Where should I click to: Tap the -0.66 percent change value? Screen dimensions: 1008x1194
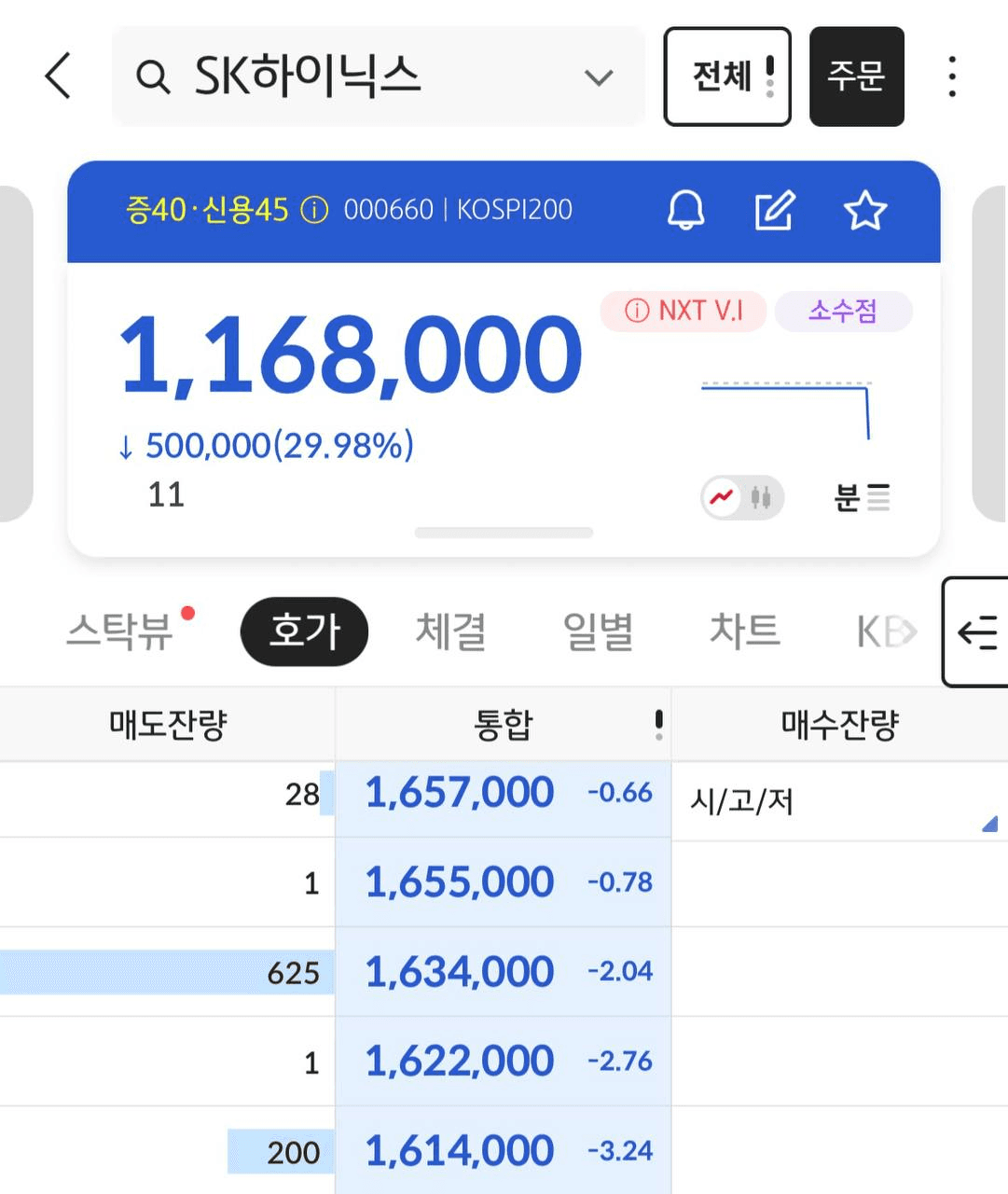pos(620,793)
